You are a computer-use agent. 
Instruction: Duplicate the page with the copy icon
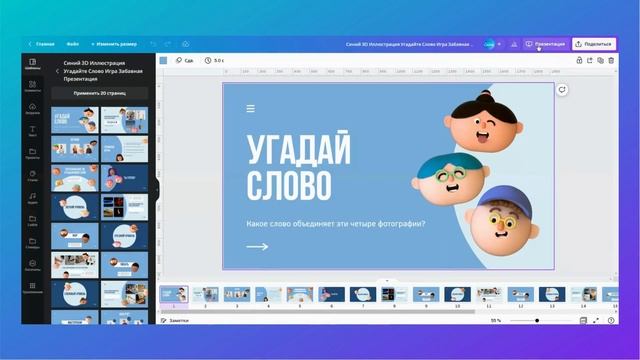[600, 60]
